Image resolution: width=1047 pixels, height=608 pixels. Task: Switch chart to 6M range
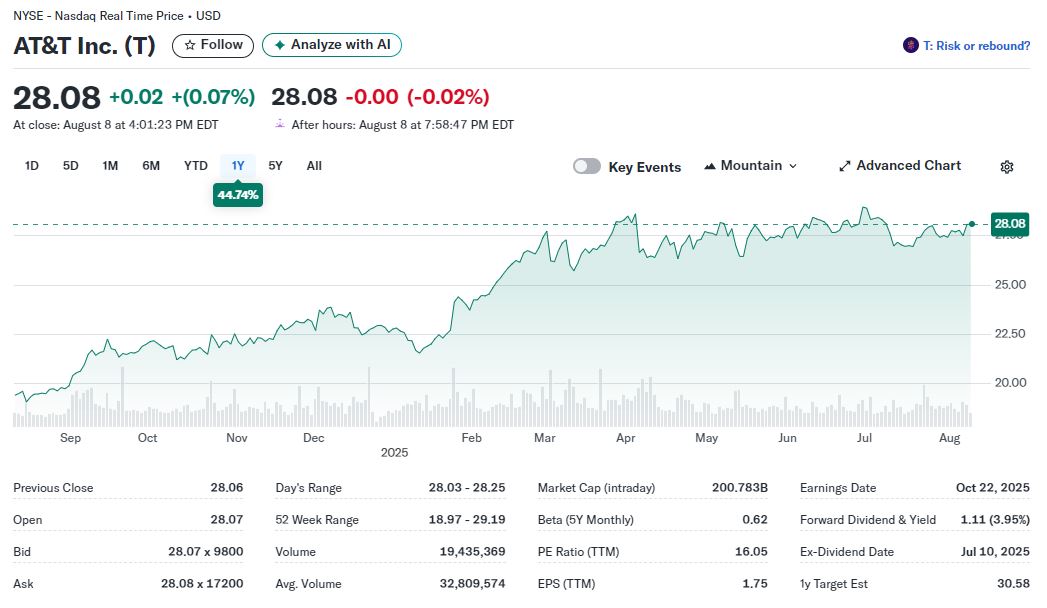pos(151,166)
